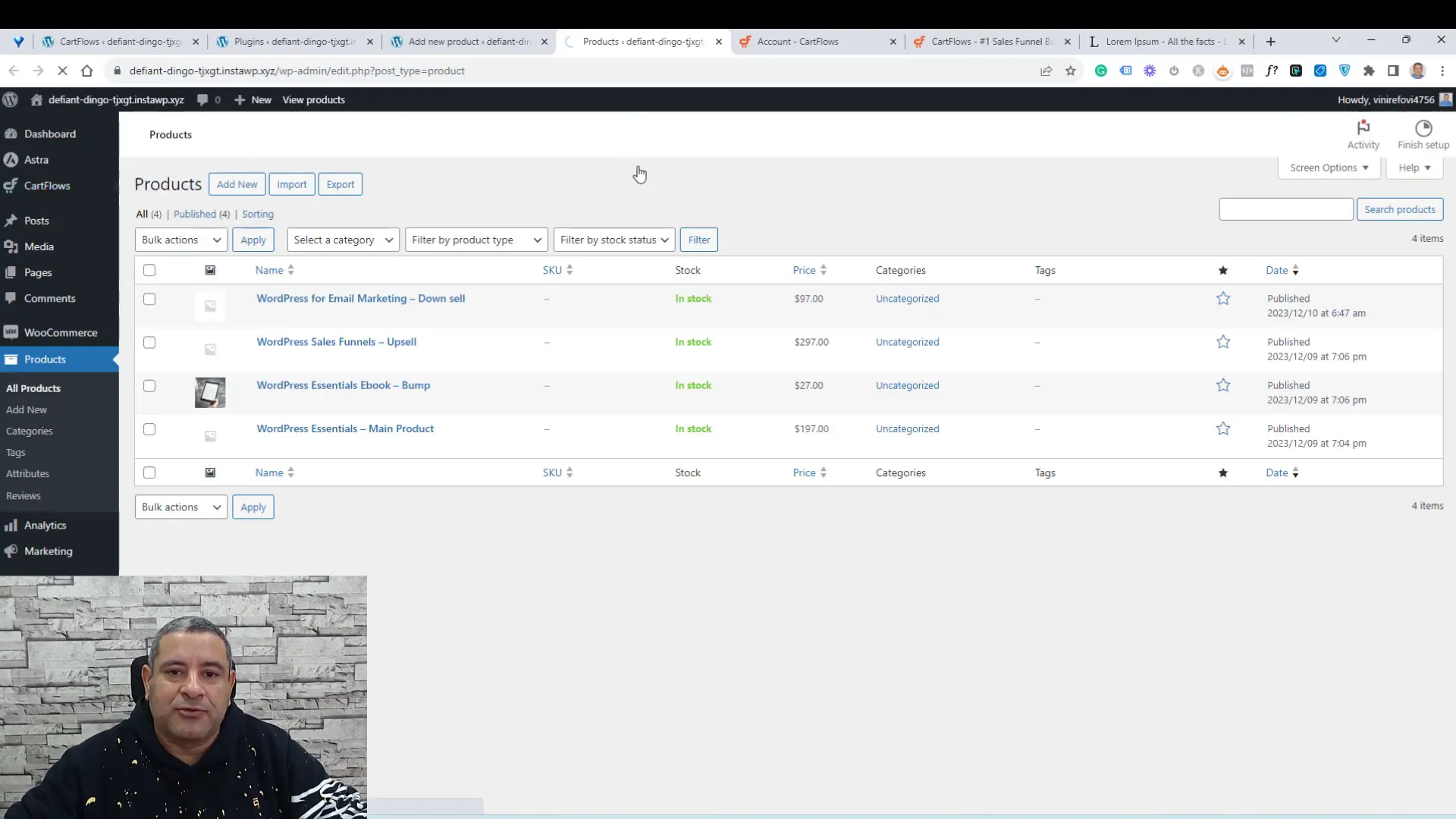The image size is (1456, 819).
Task: Open the Products menu item
Action: pos(45,358)
